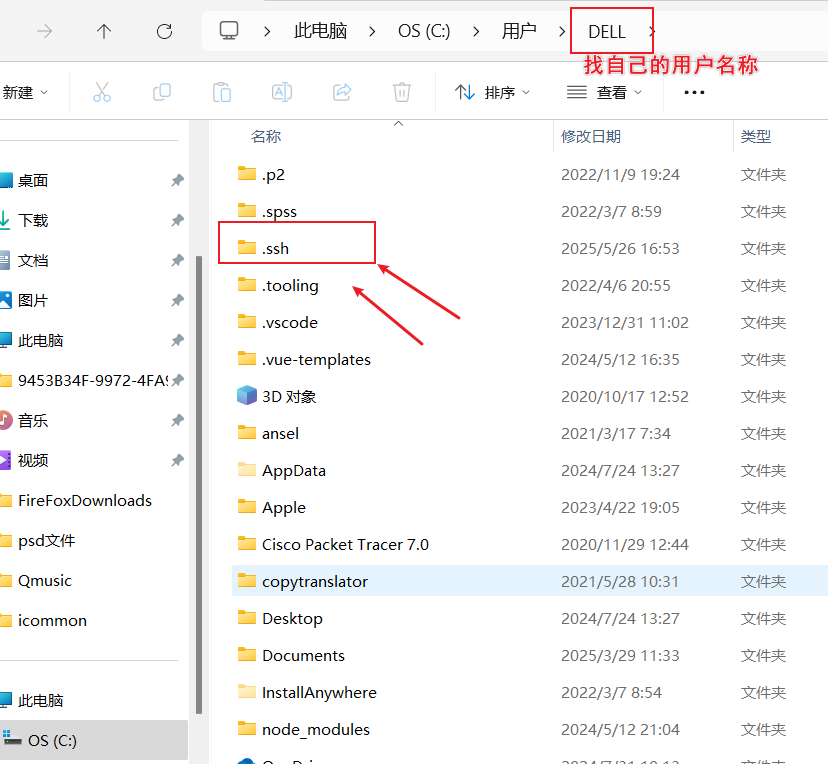This screenshot has width=828, height=764.
Task: Sort by 名称 column header
Action: click(x=266, y=137)
